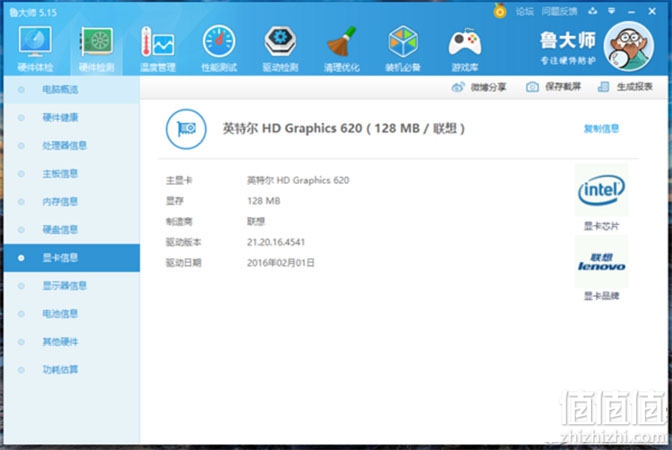Click the HD Graphics 620 title heading
This screenshot has height=450, width=672.
343,128
